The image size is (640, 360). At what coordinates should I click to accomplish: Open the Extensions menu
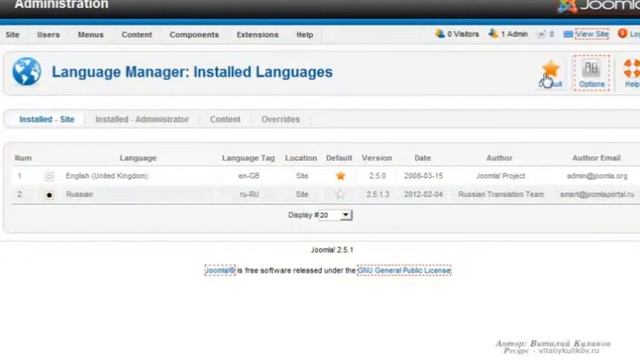click(258, 35)
